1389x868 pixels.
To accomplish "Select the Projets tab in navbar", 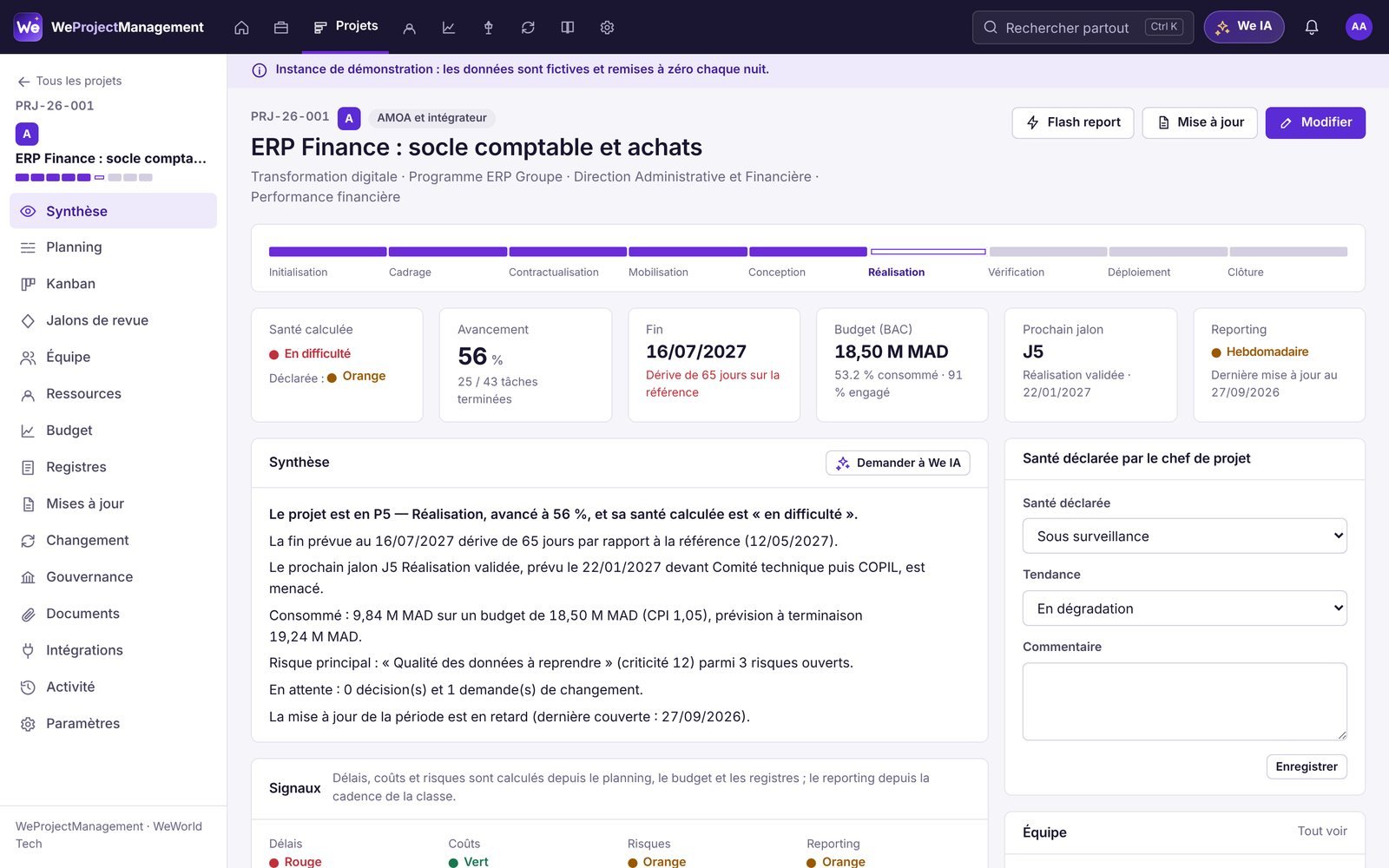I will [346, 26].
